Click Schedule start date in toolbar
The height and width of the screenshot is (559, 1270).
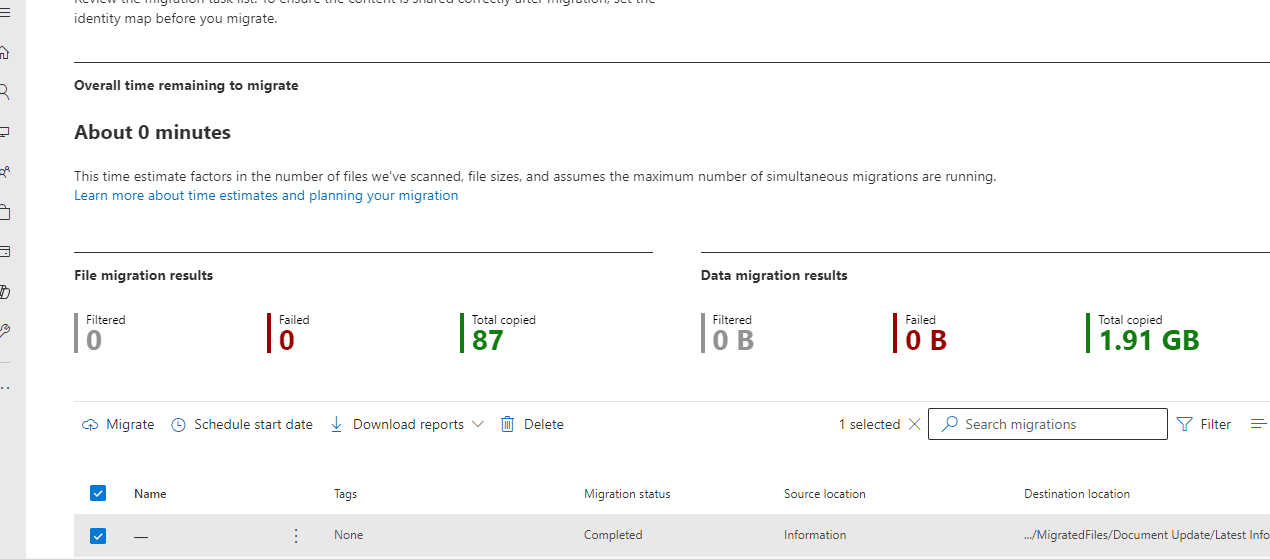242,424
